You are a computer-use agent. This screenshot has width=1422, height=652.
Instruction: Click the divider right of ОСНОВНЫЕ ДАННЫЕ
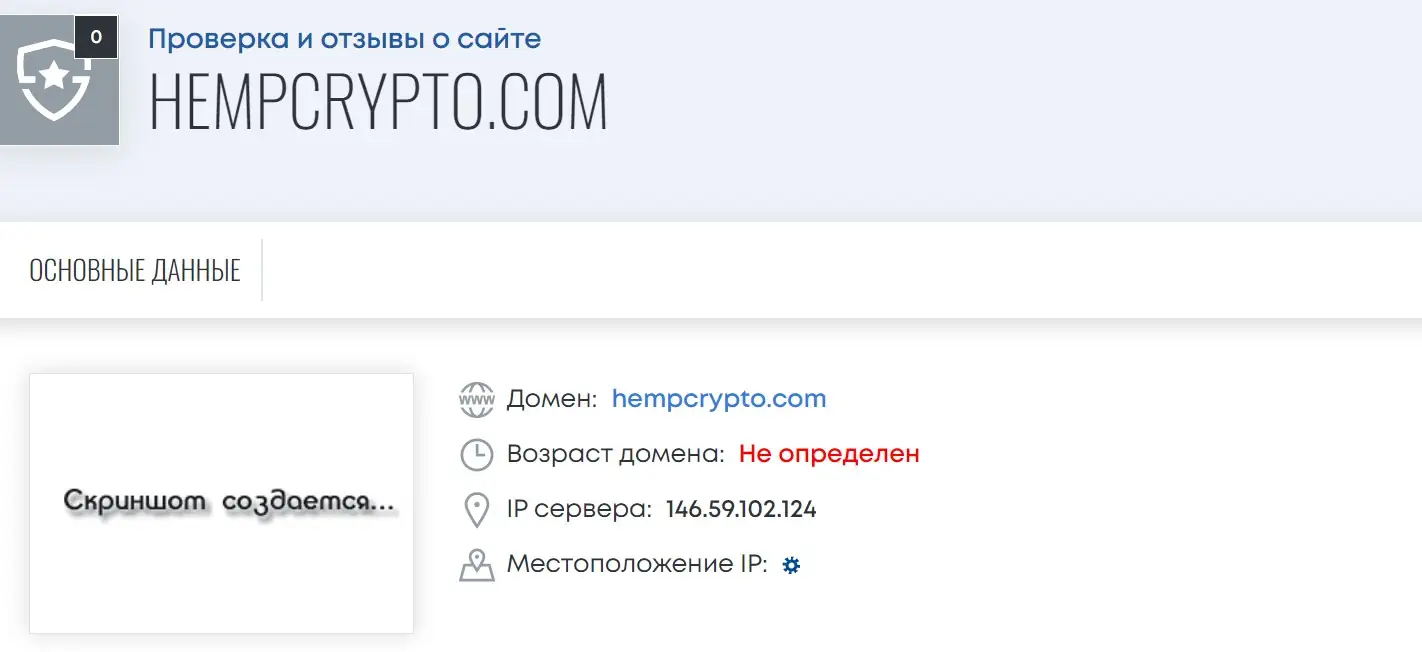262,270
